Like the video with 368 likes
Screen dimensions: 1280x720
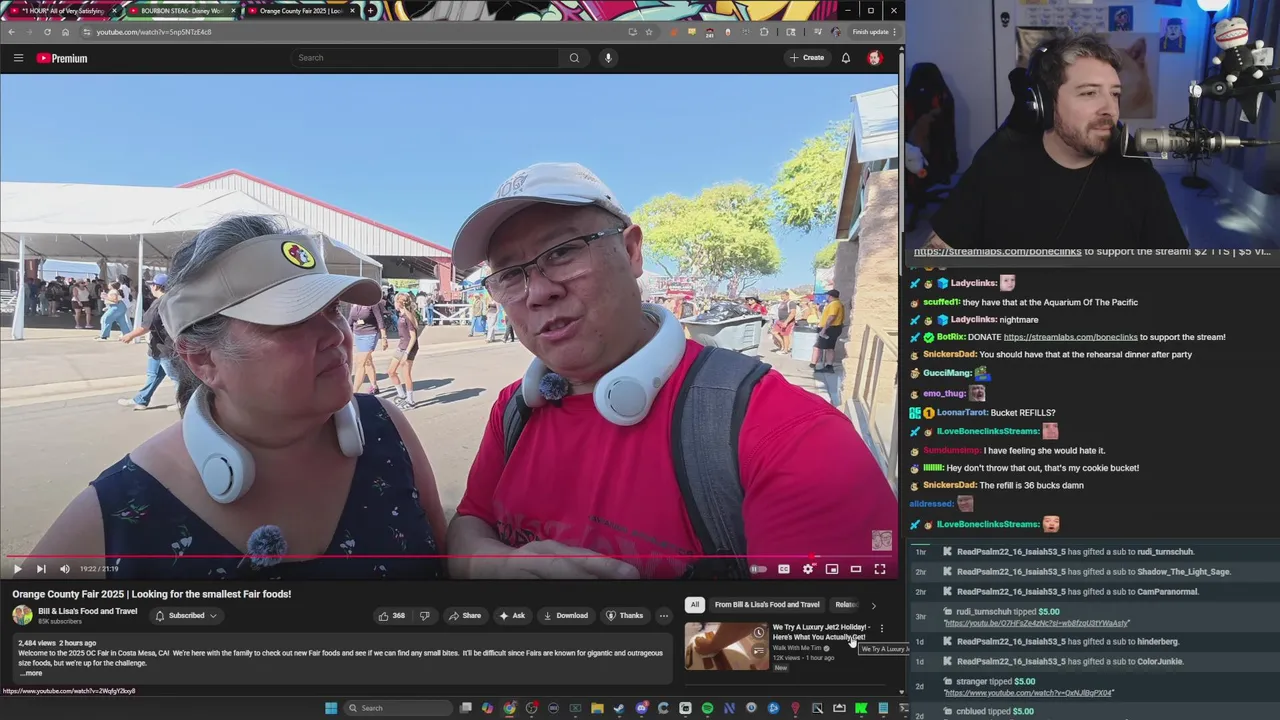point(392,616)
